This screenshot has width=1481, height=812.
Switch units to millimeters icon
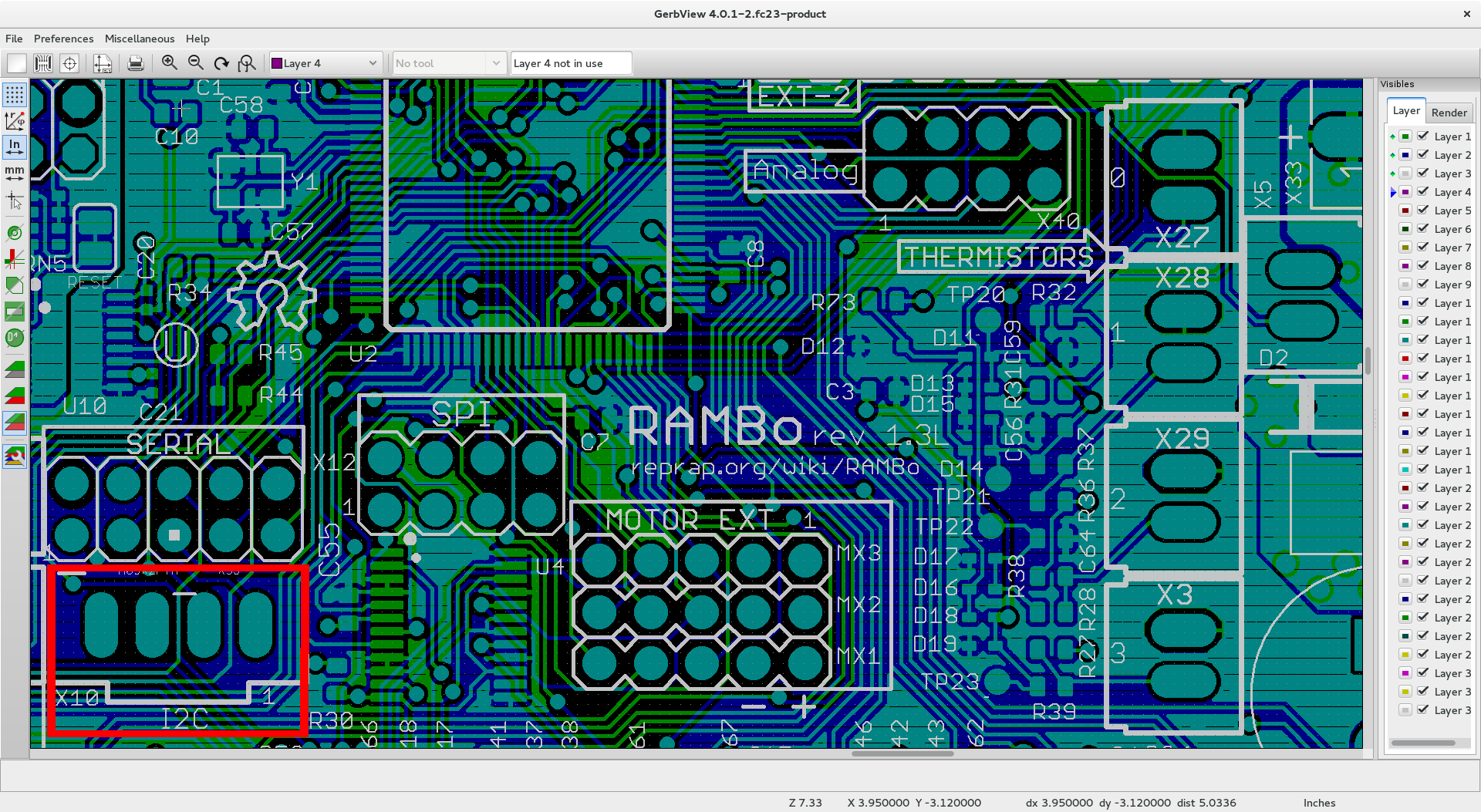coord(15,173)
